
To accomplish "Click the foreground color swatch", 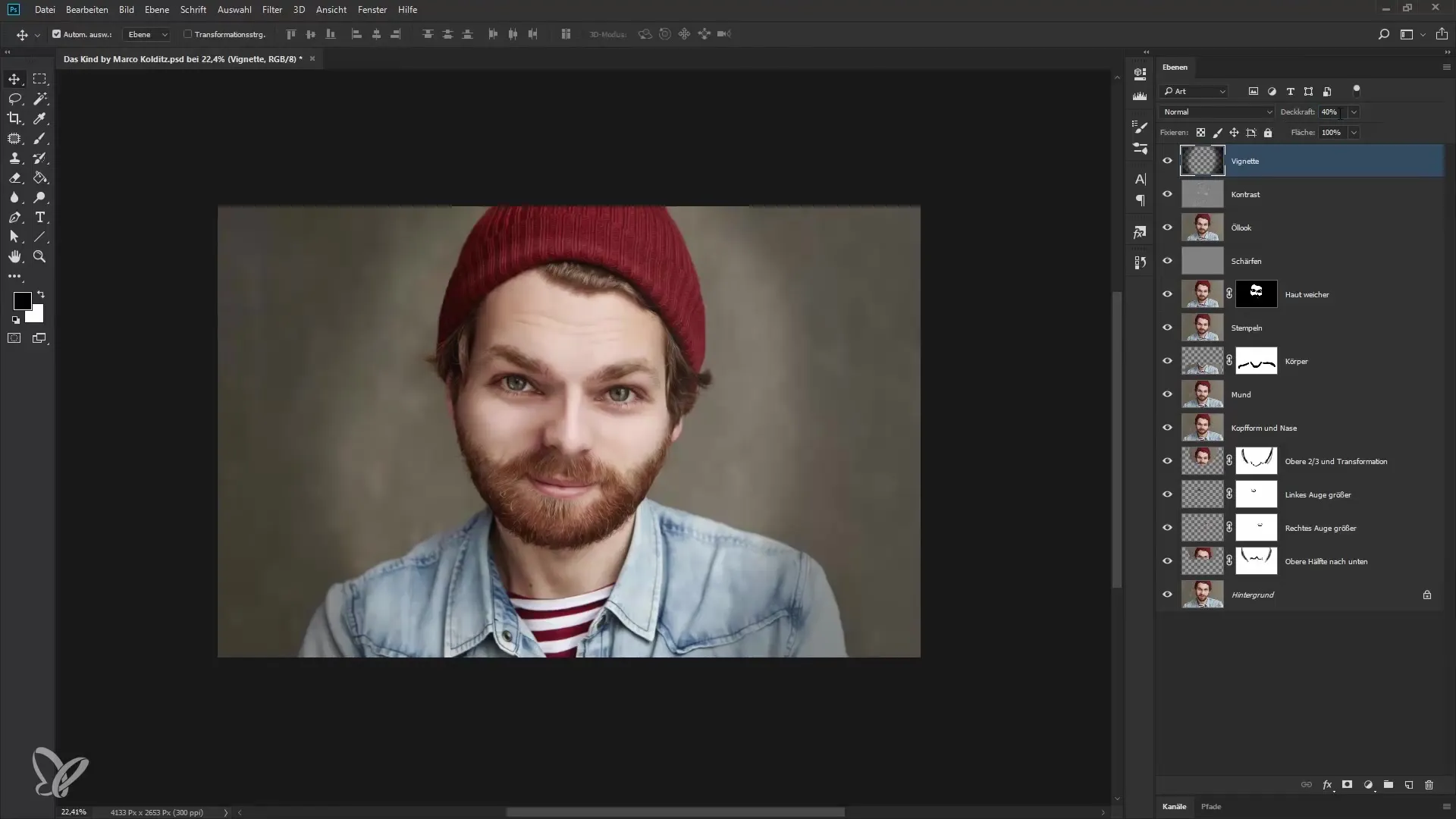I will point(22,301).
